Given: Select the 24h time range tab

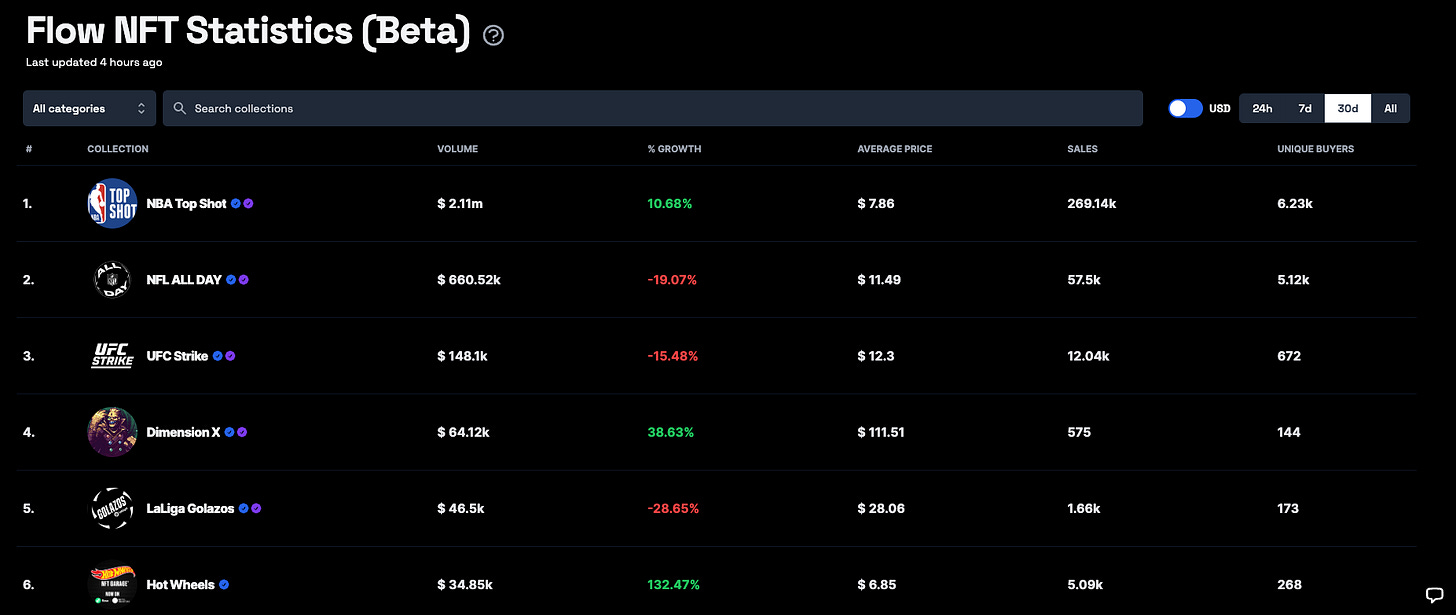Looking at the screenshot, I should pos(1262,108).
